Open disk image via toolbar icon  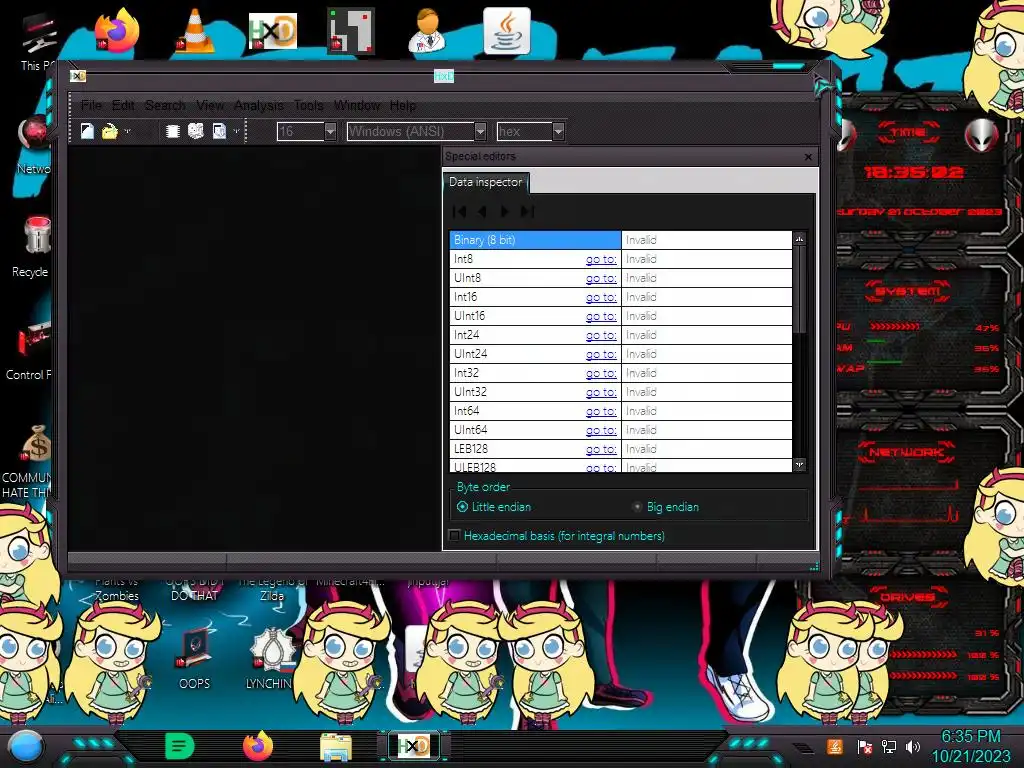coord(219,131)
